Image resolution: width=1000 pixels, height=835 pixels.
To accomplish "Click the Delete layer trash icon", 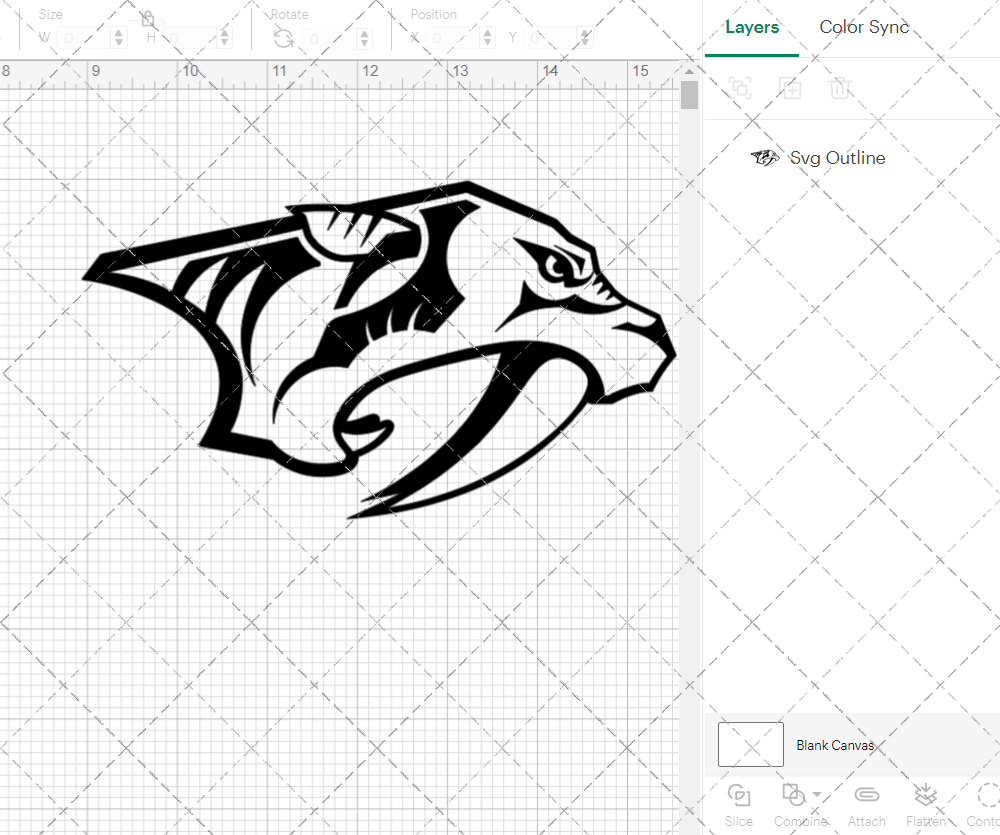I will (840, 88).
